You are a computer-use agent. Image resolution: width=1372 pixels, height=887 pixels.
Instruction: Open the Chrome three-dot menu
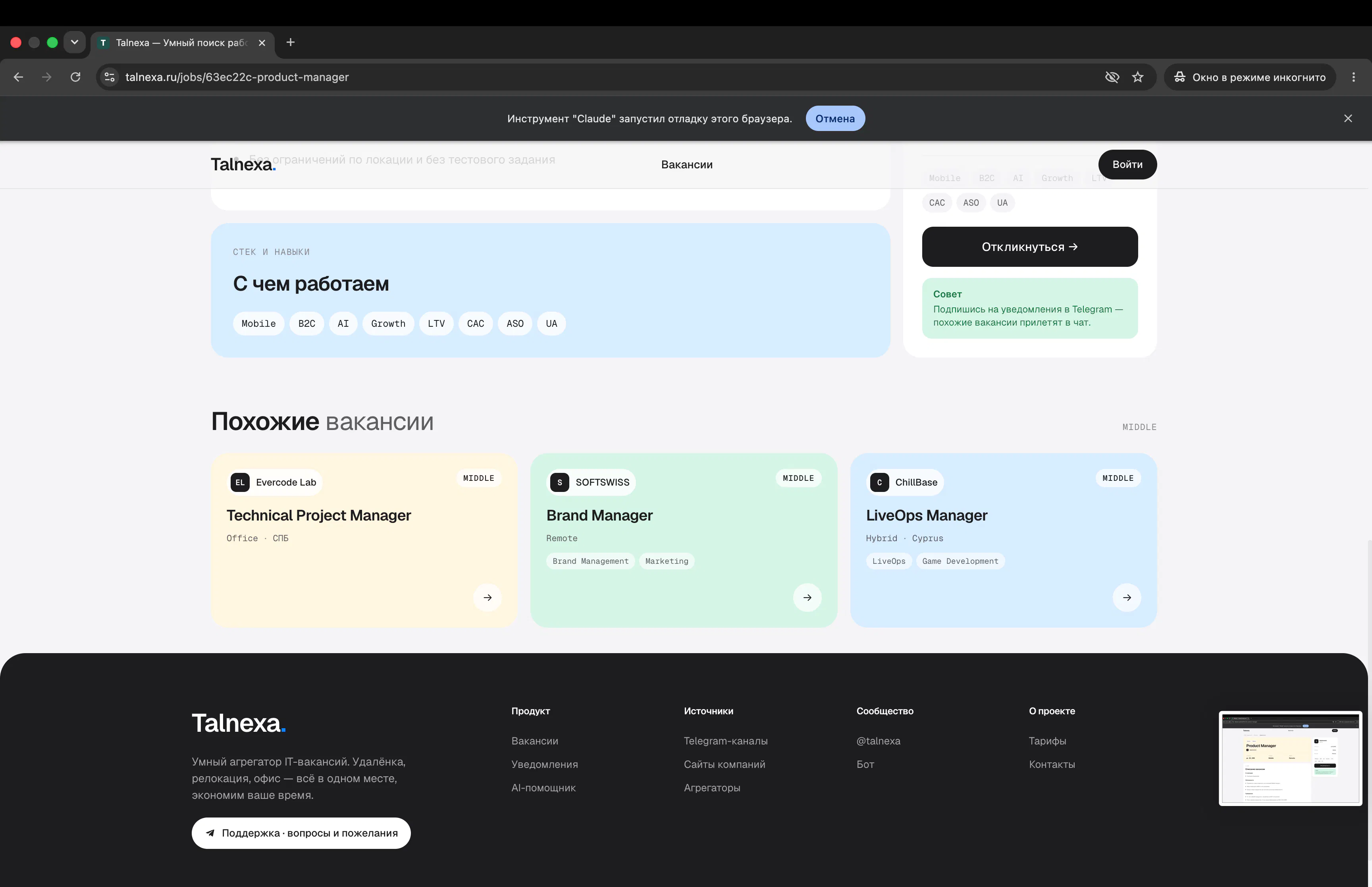[1354, 77]
